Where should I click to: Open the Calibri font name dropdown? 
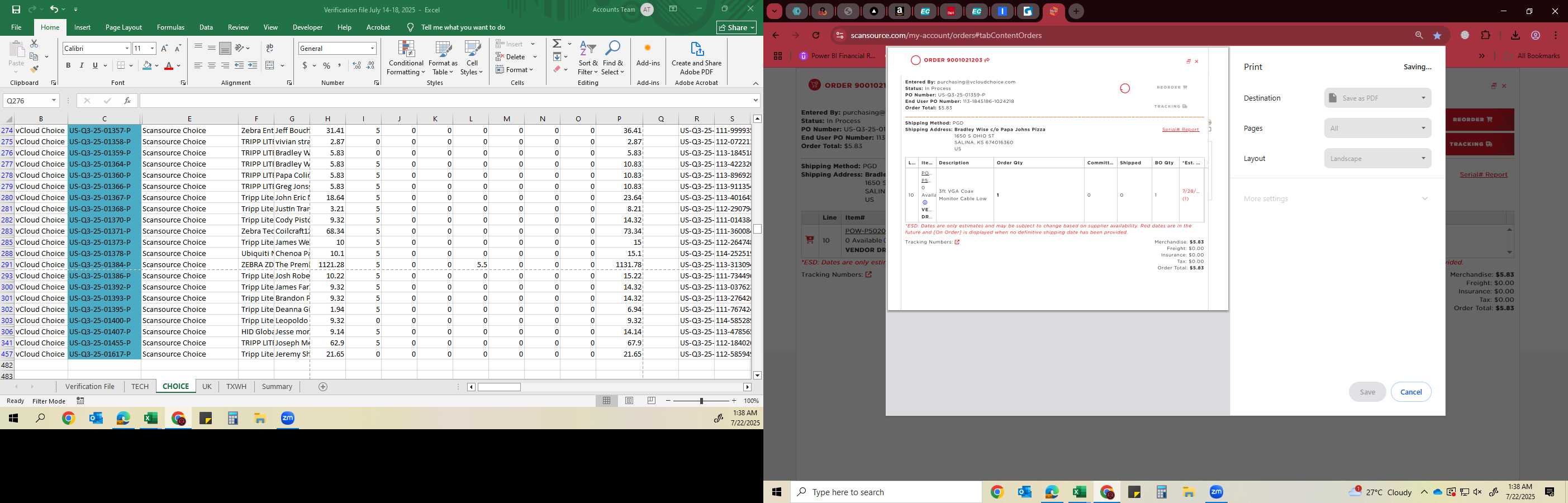click(x=127, y=48)
